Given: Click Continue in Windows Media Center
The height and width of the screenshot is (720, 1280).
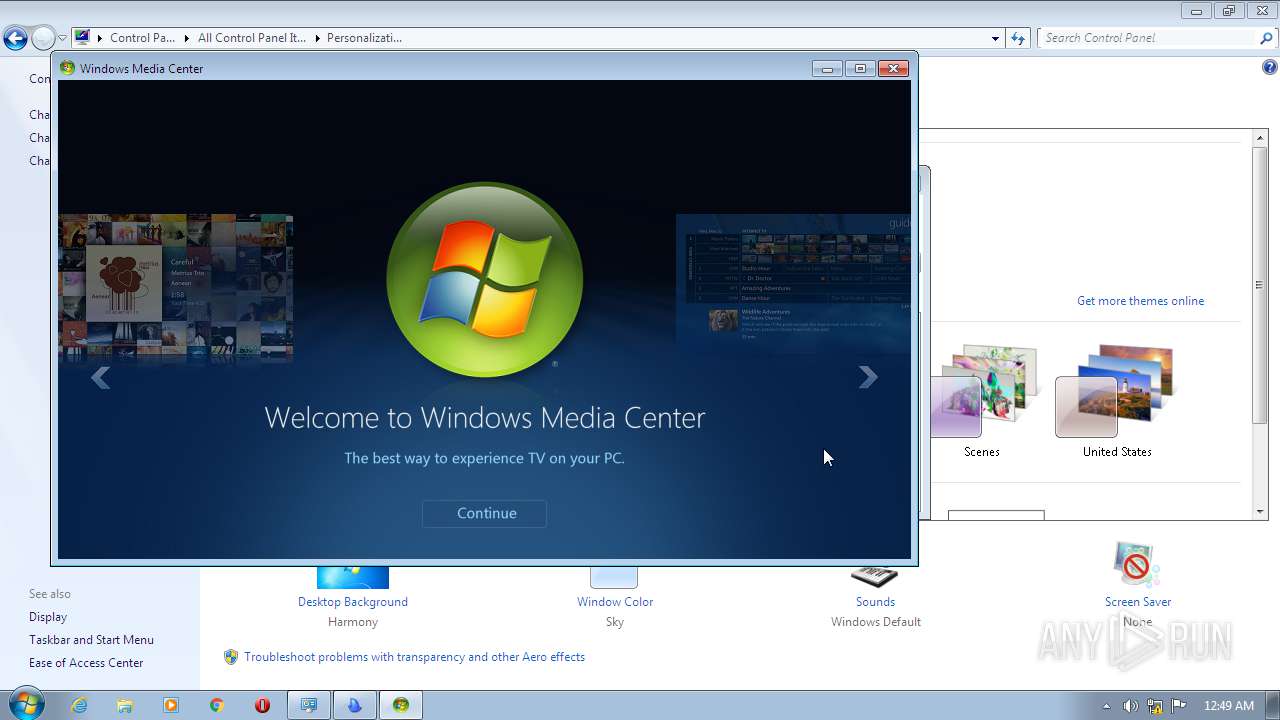Looking at the screenshot, I should (x=484, y=513).
